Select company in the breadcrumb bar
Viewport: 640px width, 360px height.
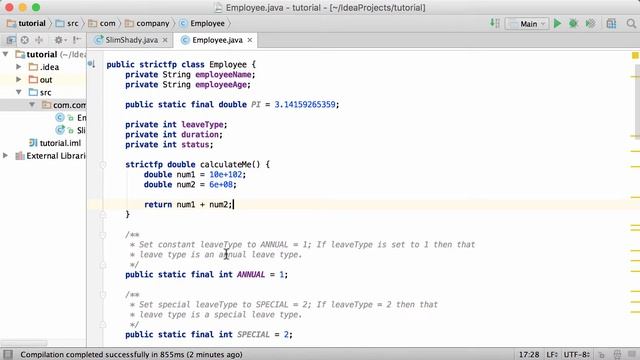(x=147, y=23)
